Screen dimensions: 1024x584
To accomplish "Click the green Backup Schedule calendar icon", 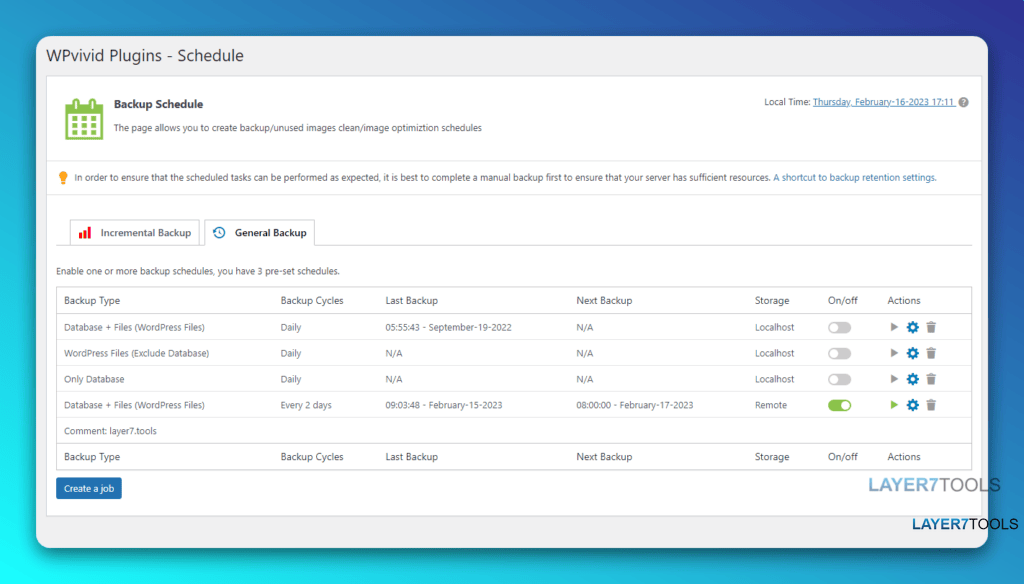I will [x=84, y=119].
